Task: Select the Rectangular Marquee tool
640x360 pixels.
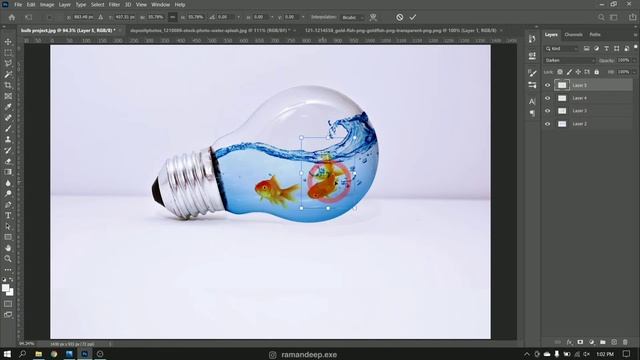Action: [8, 53]
